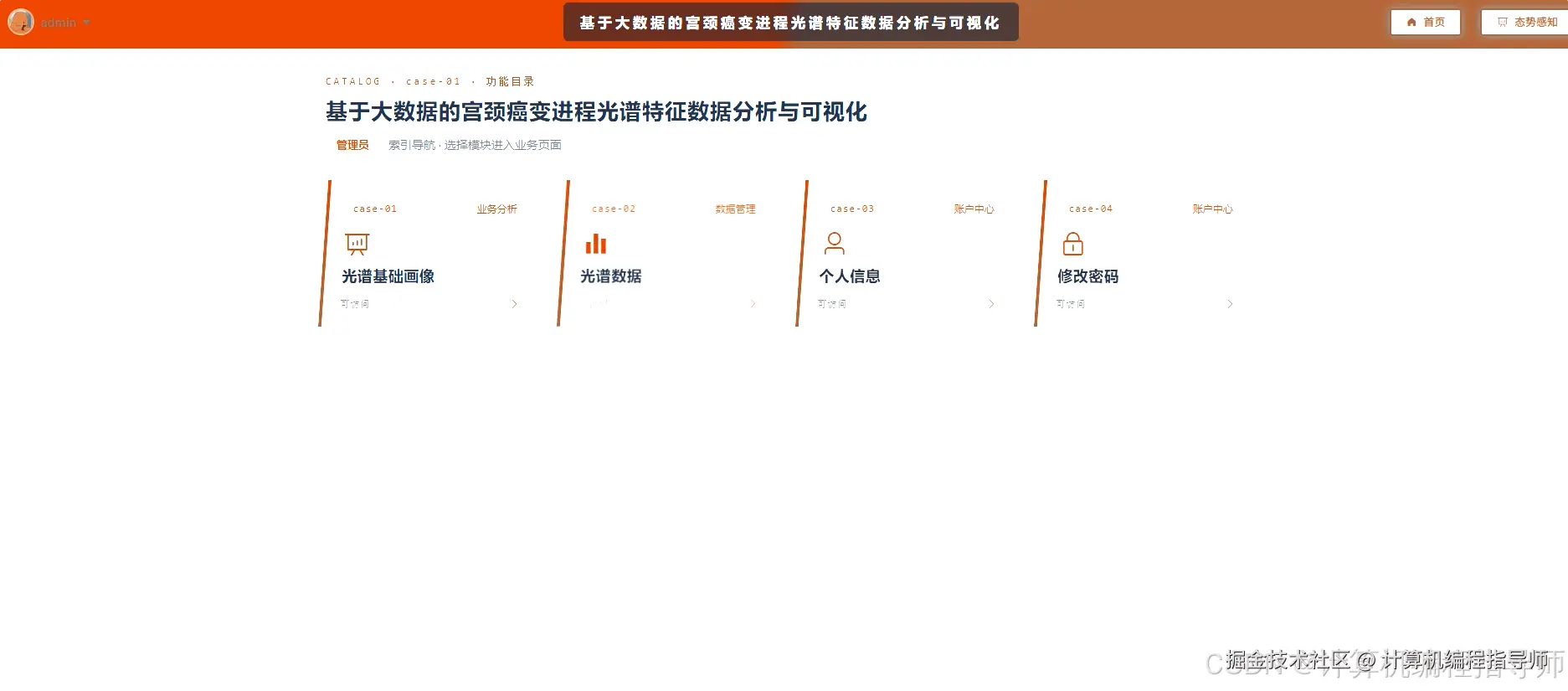Open the admin dropdown arrow
This screenshot has width=1568, height=691.
click(x=86, y=23)
